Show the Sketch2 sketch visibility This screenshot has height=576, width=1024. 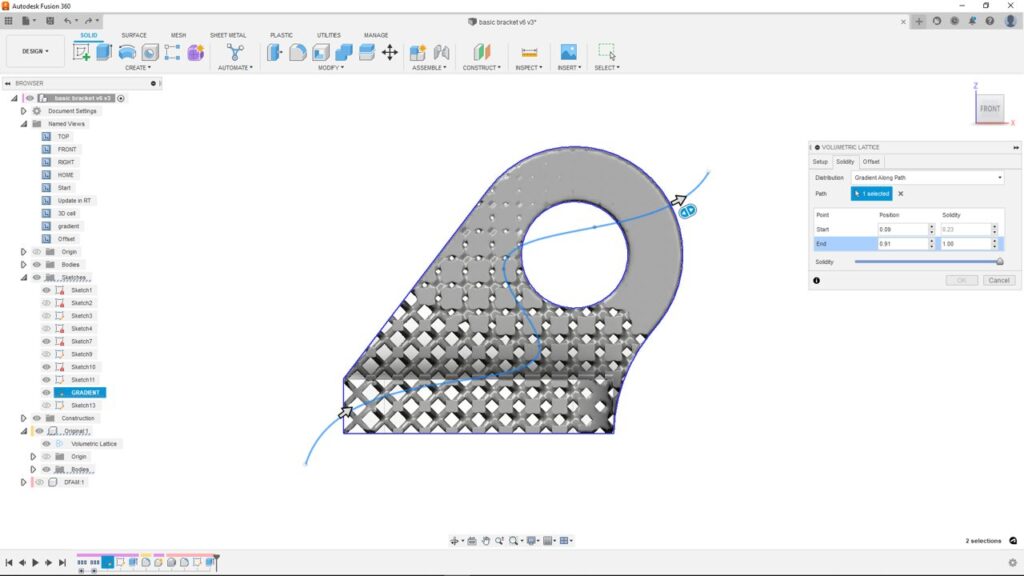click(46, 303)
